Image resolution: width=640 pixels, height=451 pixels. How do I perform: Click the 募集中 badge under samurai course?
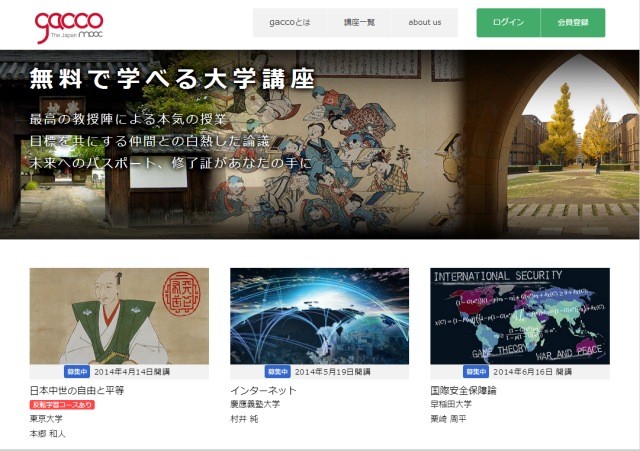click(77, 372)
